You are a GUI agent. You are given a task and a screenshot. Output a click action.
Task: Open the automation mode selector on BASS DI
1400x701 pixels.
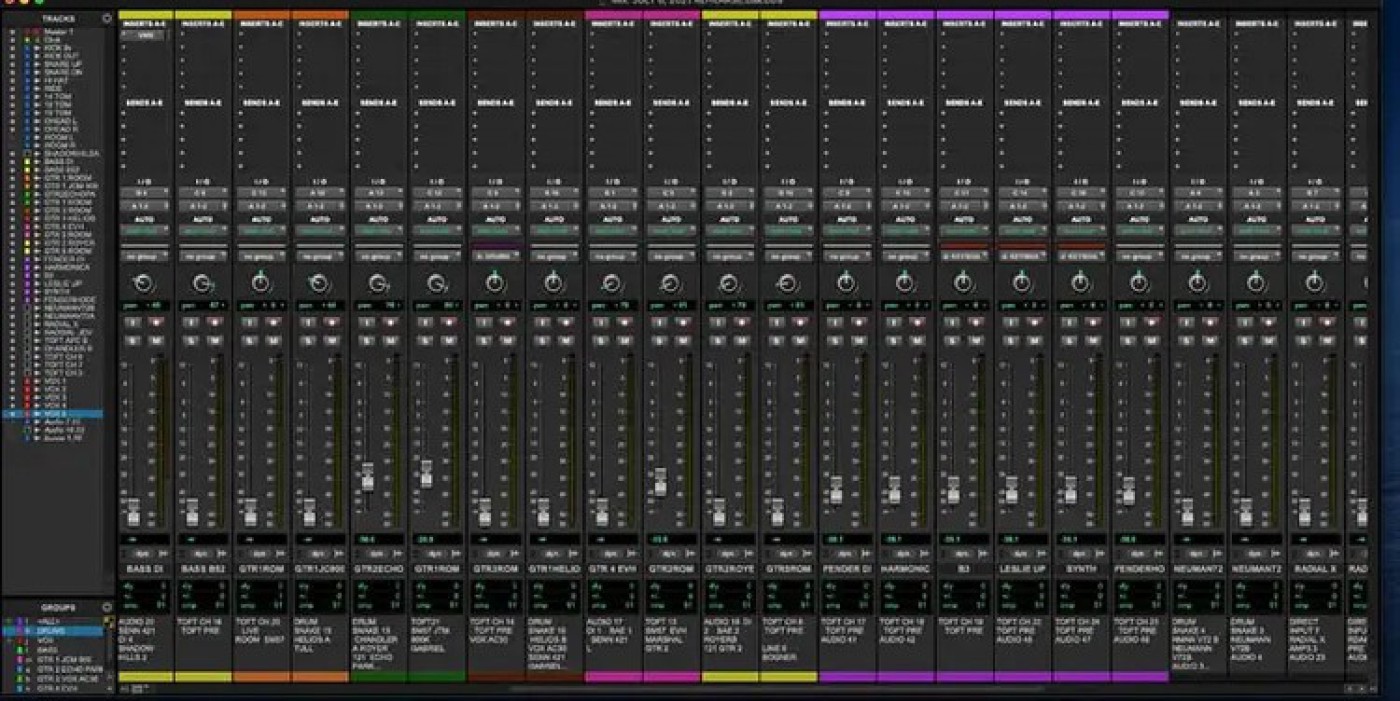click(x=145, y=231)
